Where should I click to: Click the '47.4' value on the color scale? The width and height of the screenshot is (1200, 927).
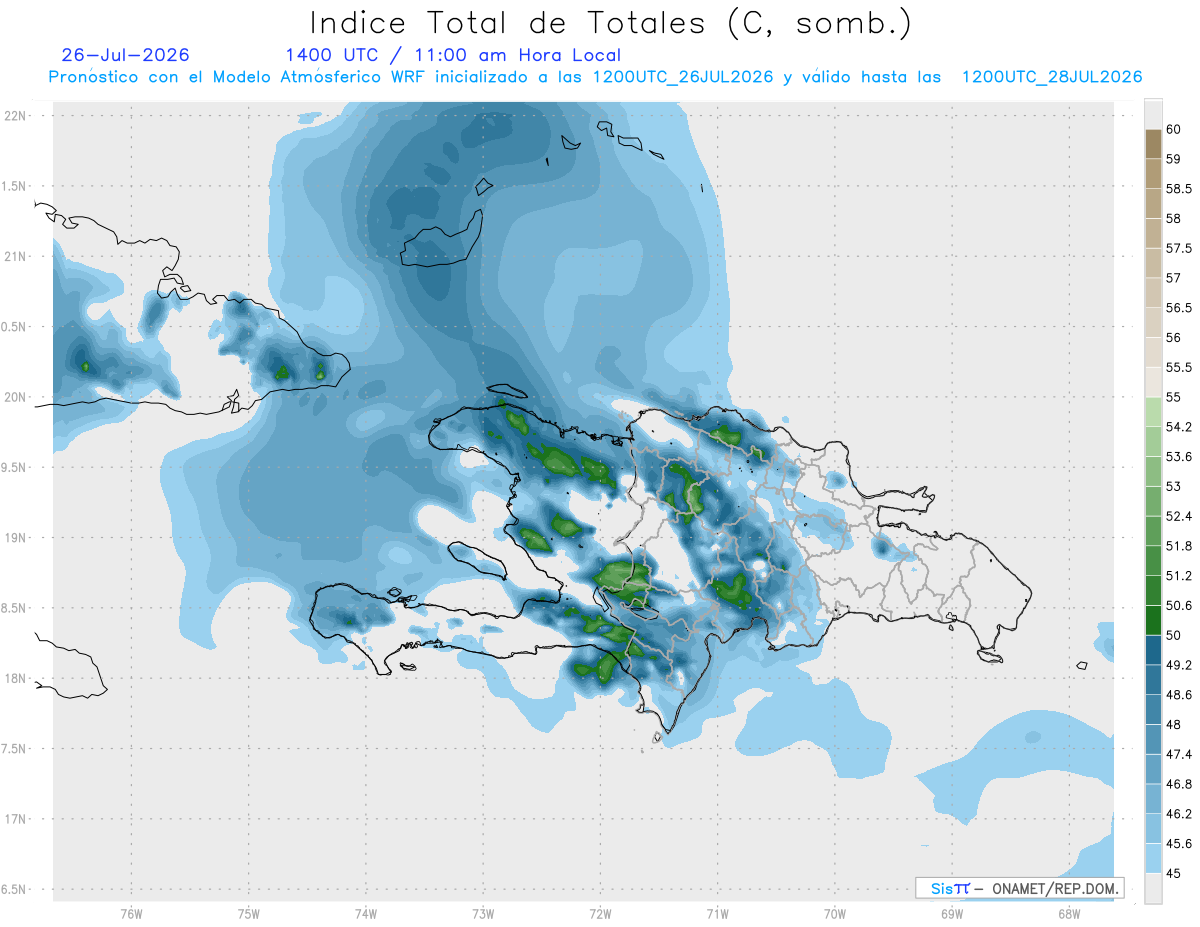tap(1179, 754)
